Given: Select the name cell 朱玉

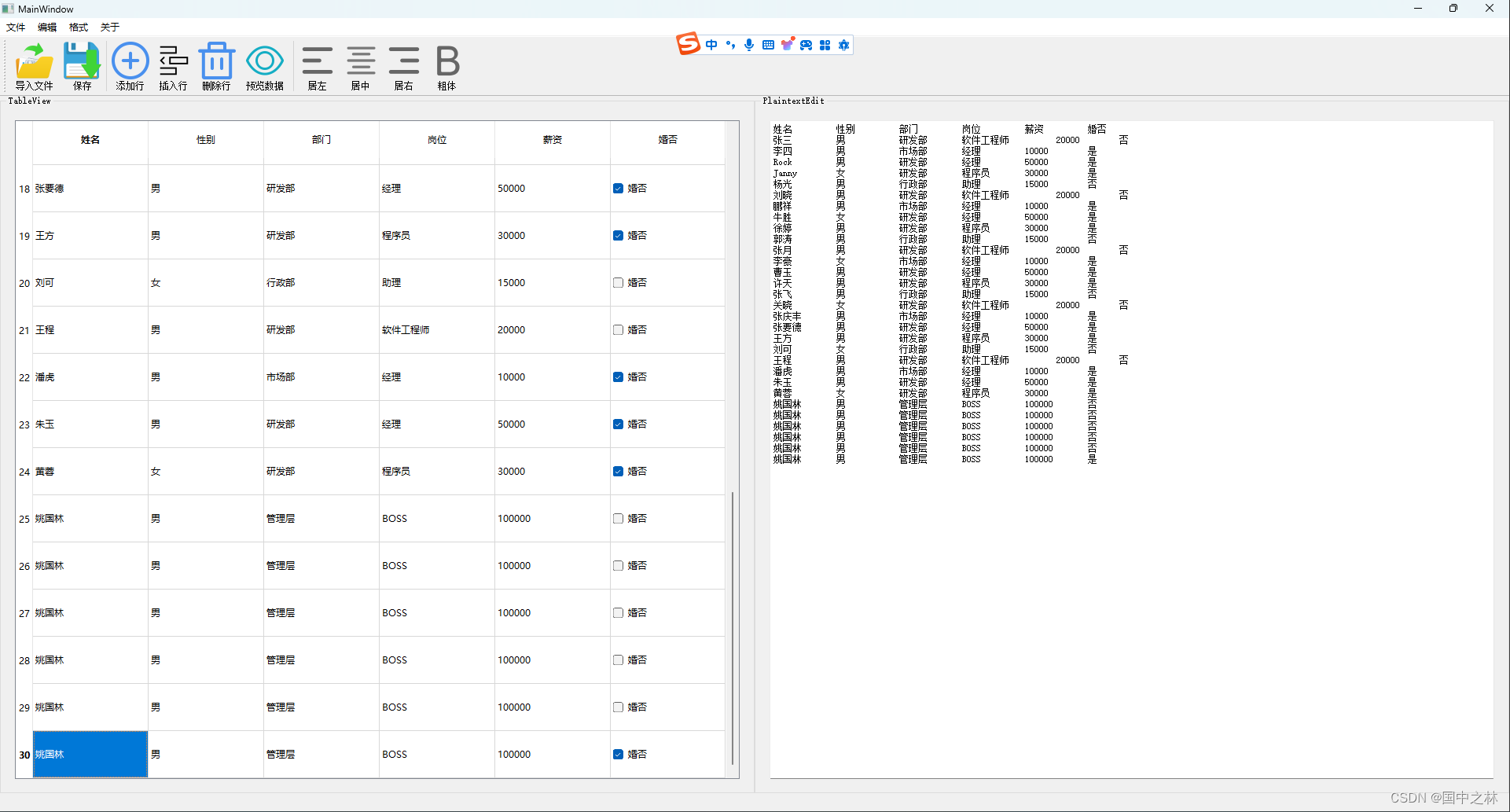Looking at the screenshot, I should pos(90,424).
